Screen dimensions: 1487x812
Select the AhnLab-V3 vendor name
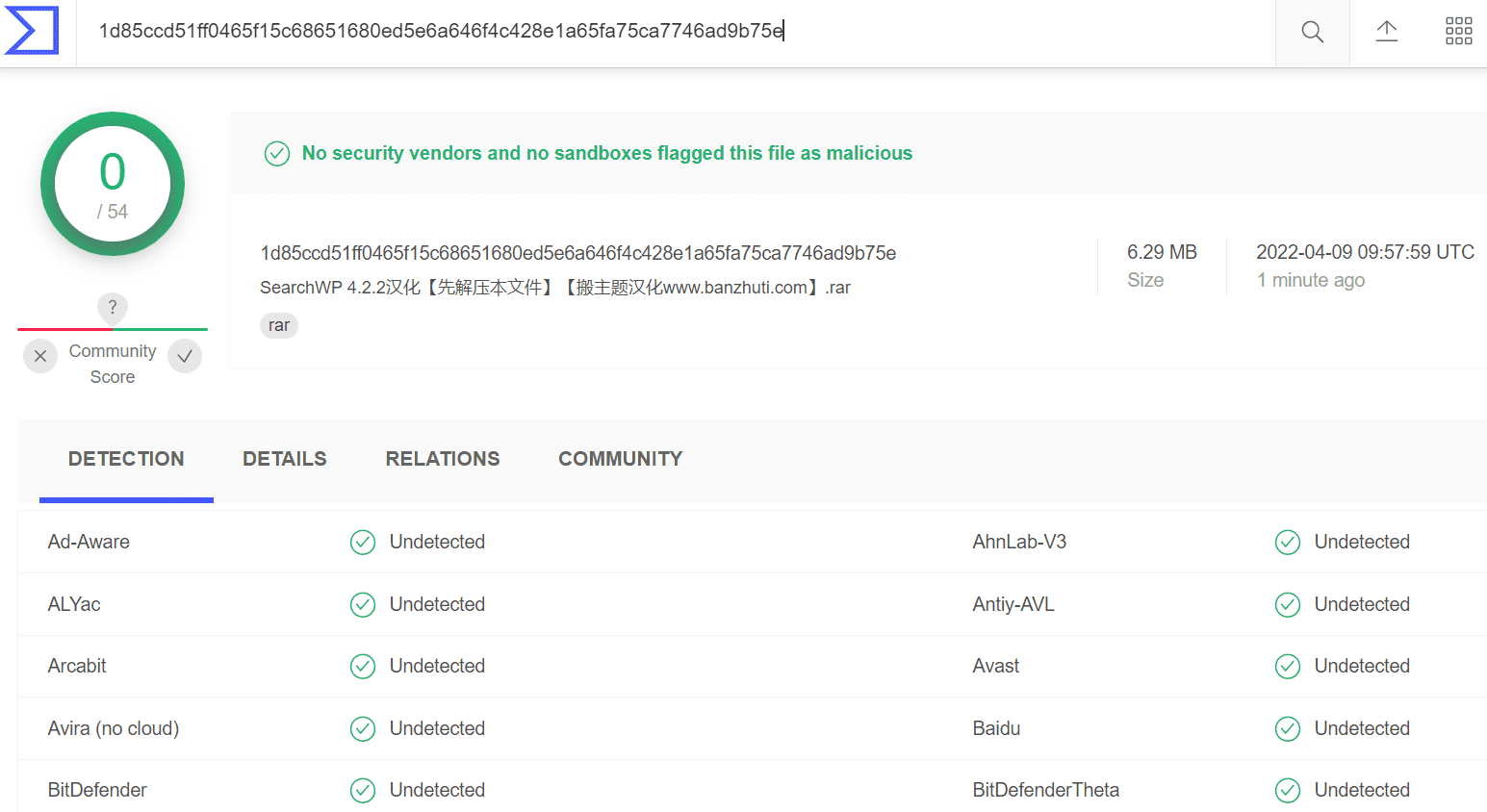[1019, 542]
